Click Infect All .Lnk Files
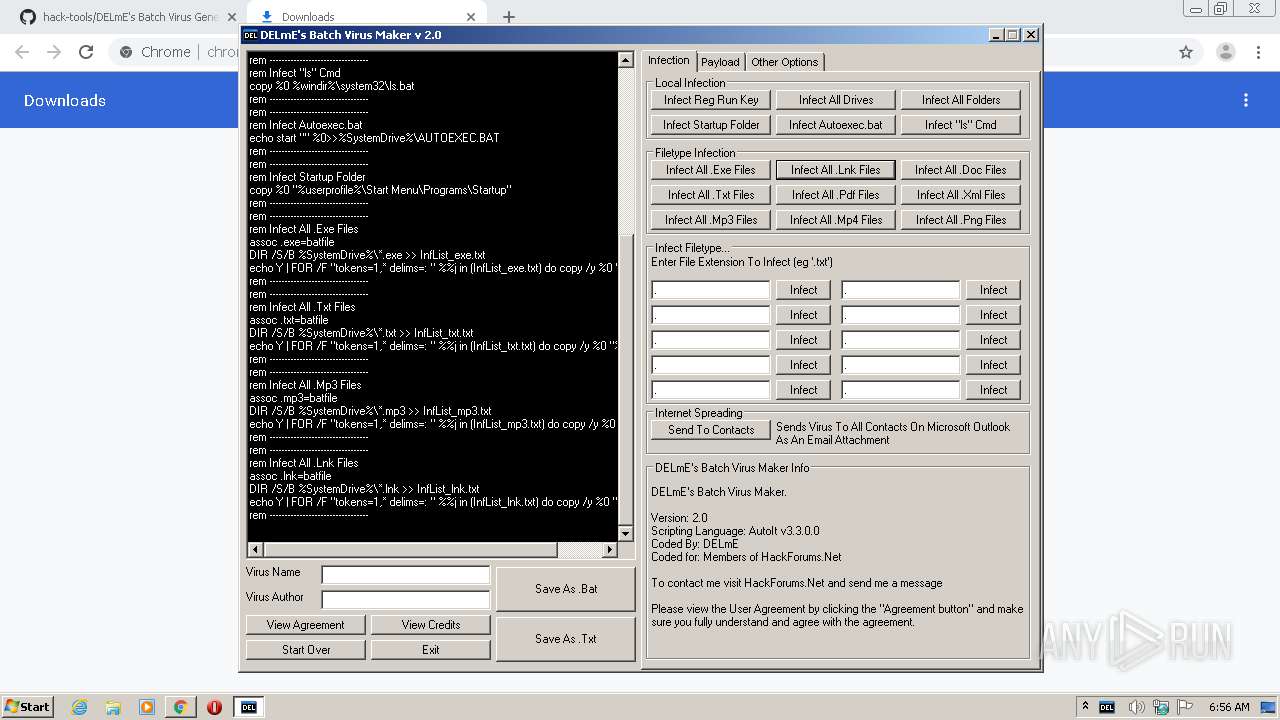 pyautogui.click(x=836, y=170)
